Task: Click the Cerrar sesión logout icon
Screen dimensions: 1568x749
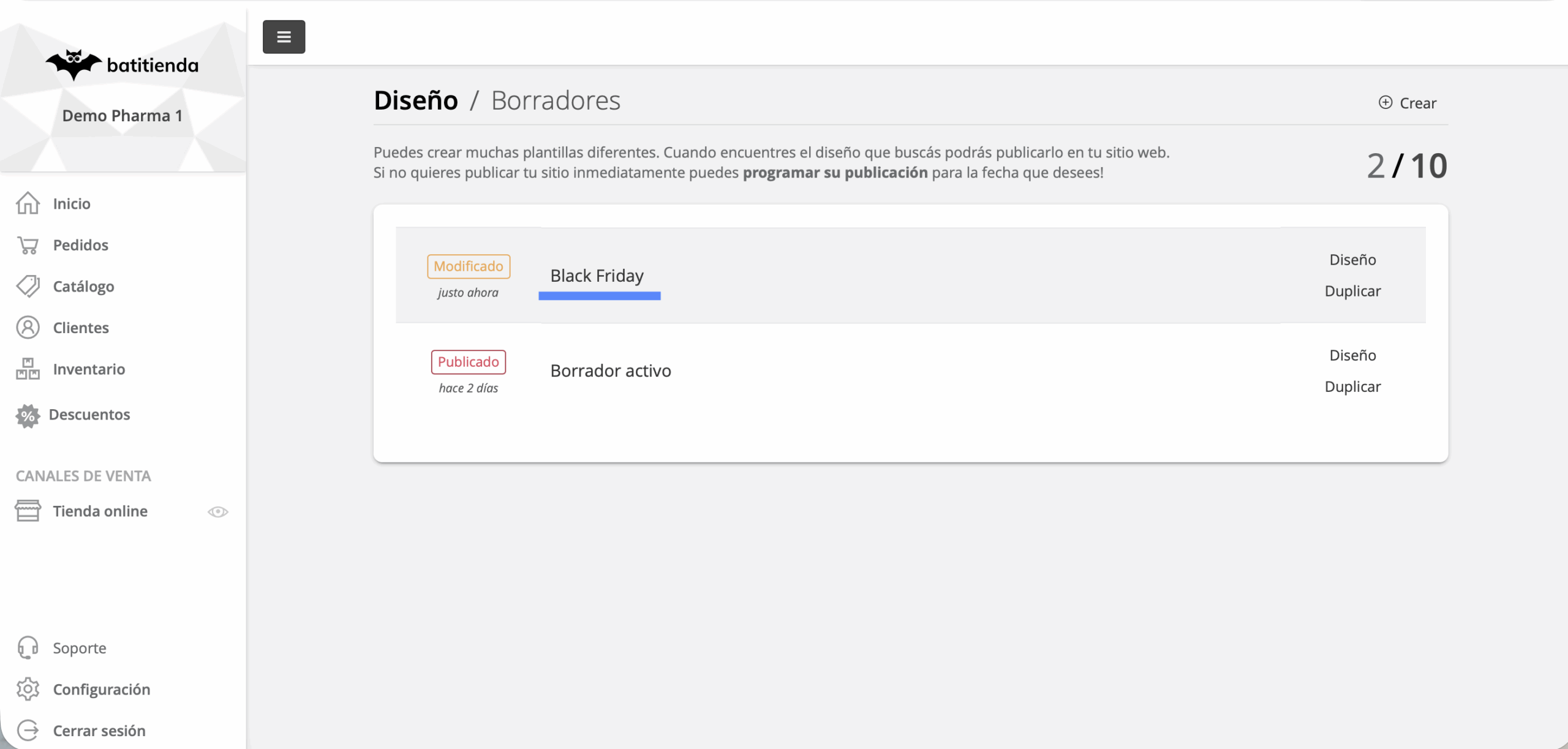Action: click(28, 731)
